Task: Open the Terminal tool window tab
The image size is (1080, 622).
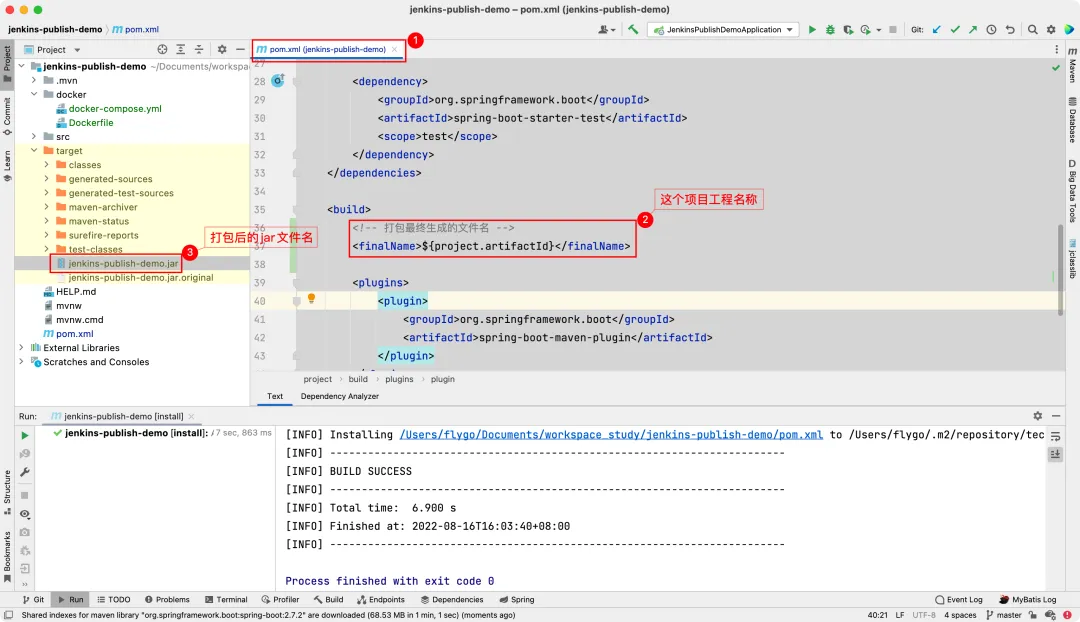Action: coord(226,599)
